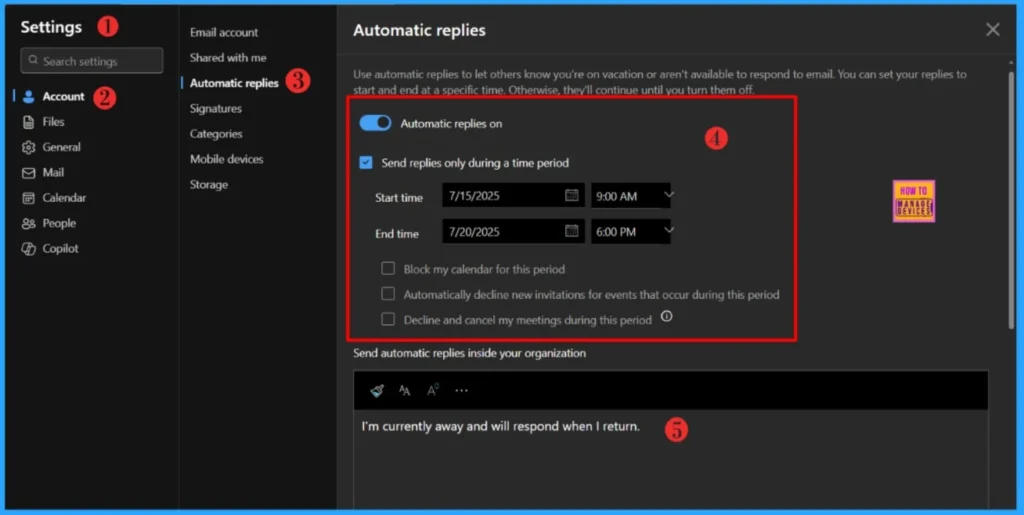
Task: Open the Storage section
Action: (x=209, y=185)
